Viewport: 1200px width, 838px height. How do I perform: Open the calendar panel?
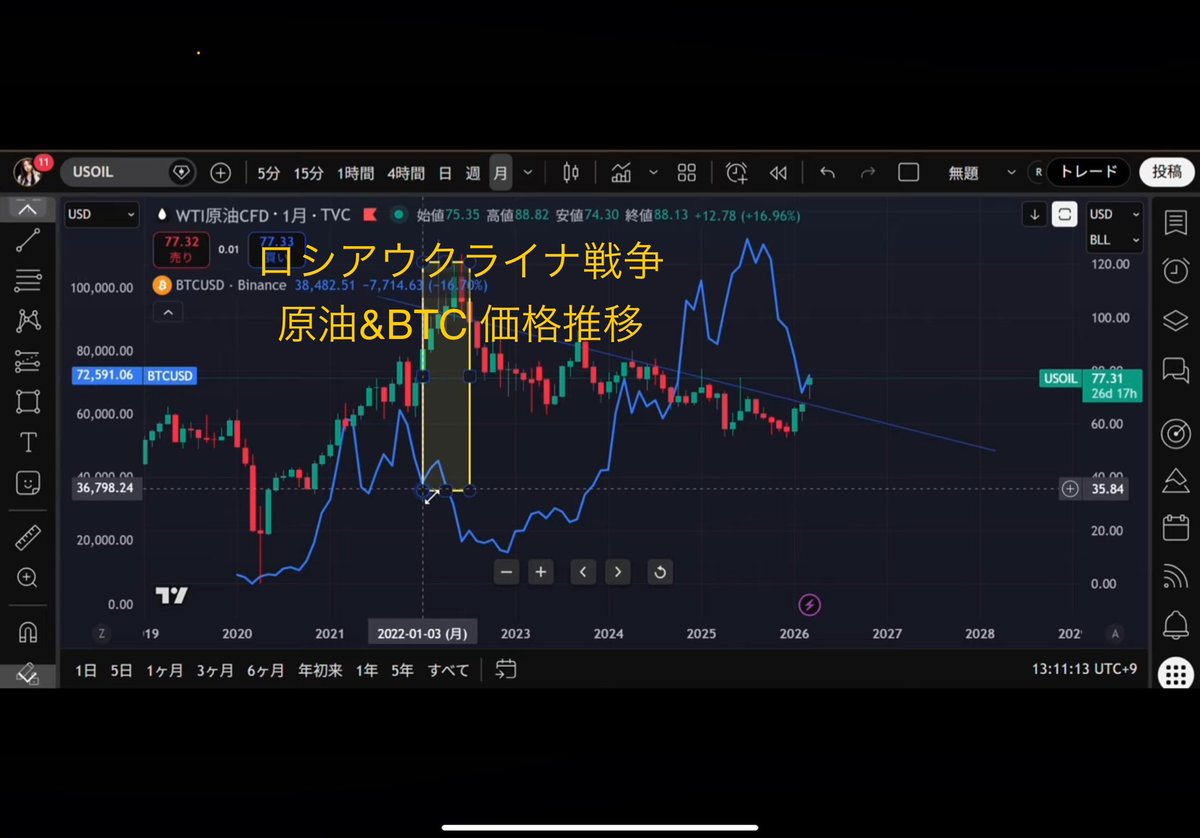tap(1174, 527)
